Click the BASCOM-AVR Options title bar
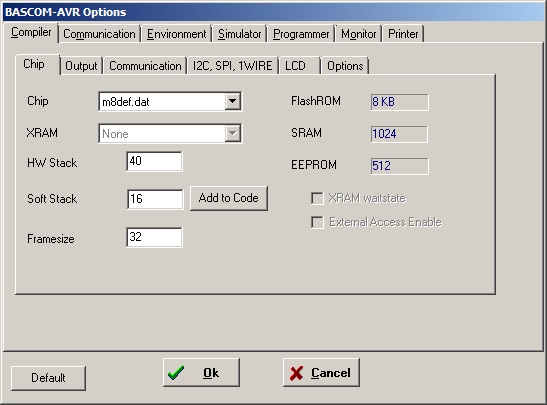 [274, 12]
